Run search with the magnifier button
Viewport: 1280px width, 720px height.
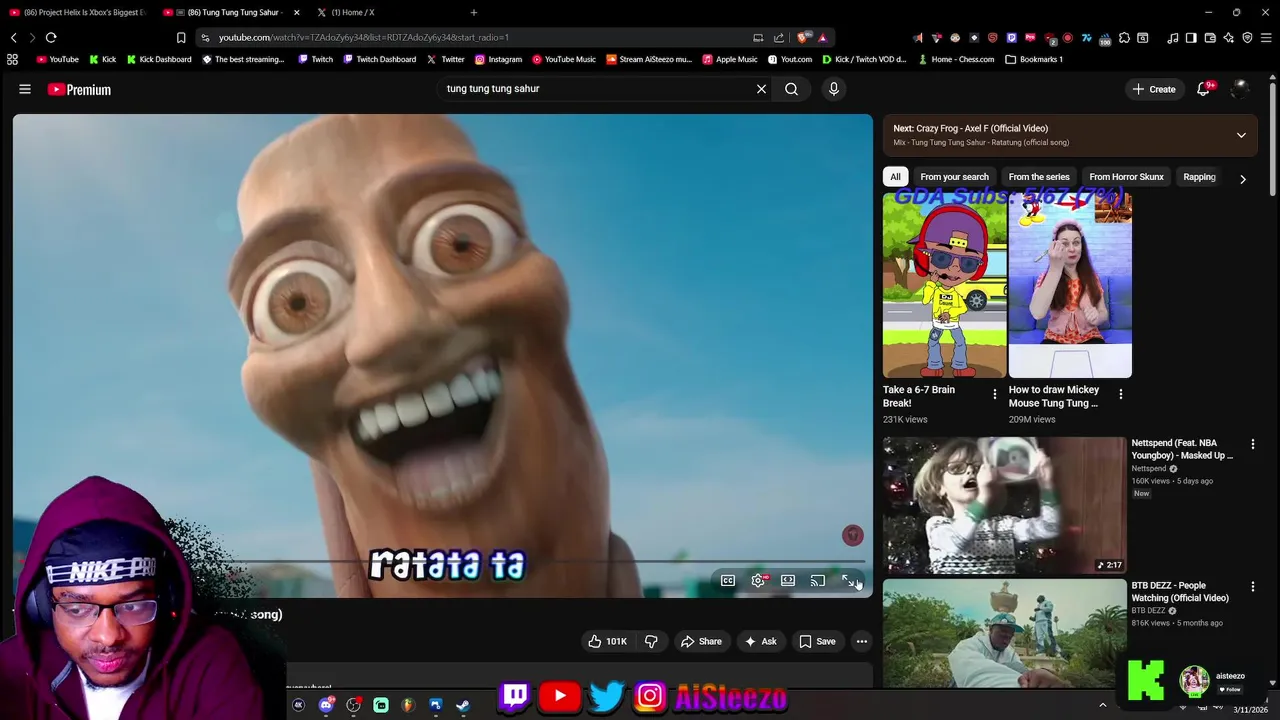[x=791, y=89]
